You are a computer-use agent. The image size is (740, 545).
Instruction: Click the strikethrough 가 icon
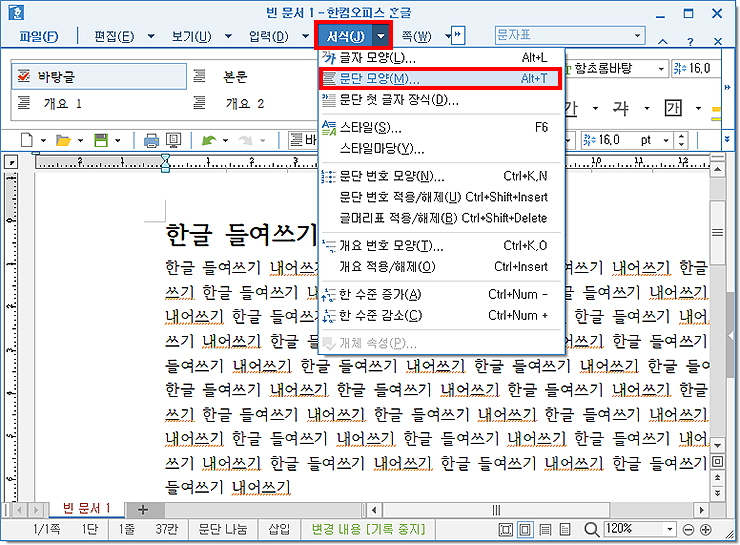pos(620,109)
